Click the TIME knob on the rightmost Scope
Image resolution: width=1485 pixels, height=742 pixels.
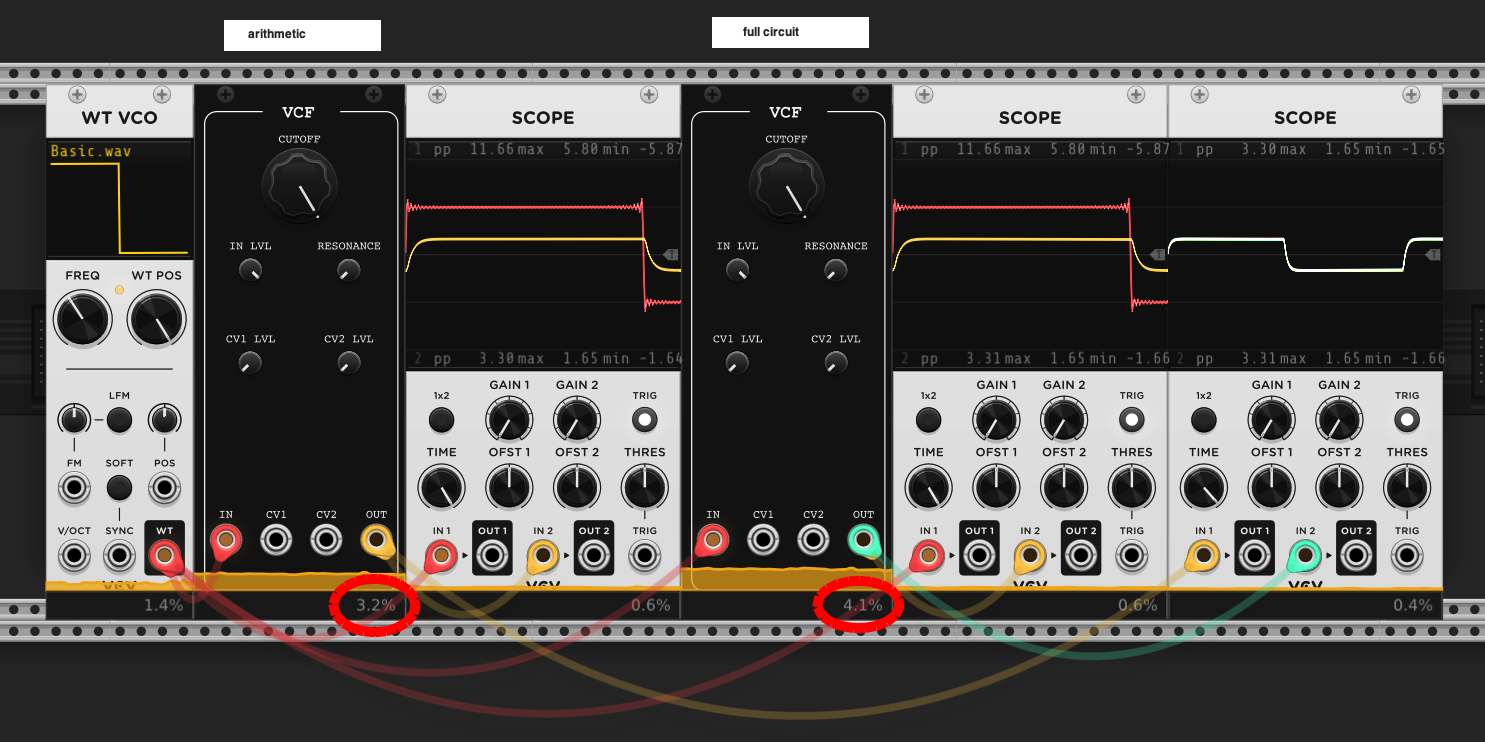point(1203,488)
